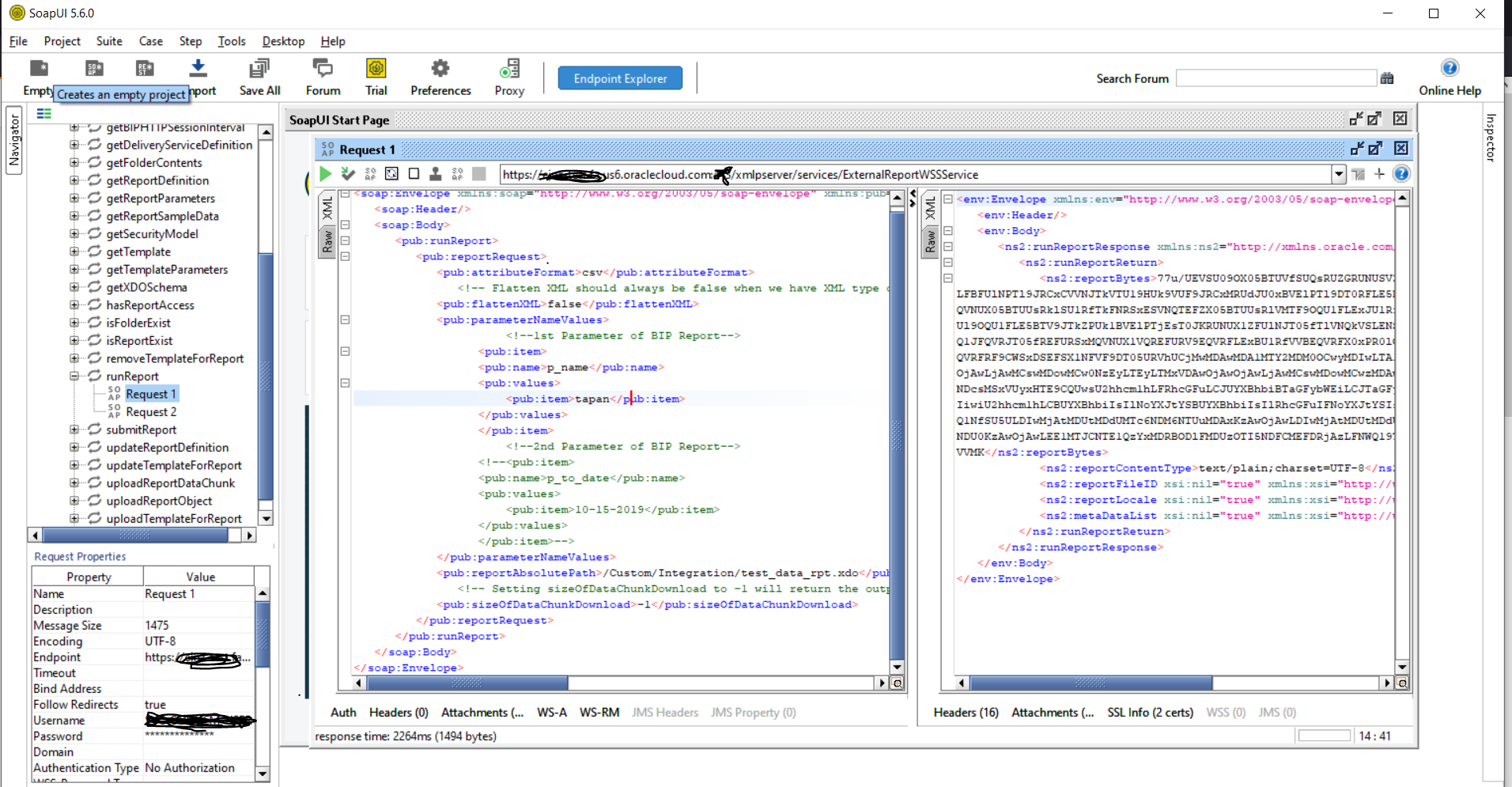Expand the getTemplate tree node
Viewport: 1512px width, 787px height.
(x=74, y=252)
